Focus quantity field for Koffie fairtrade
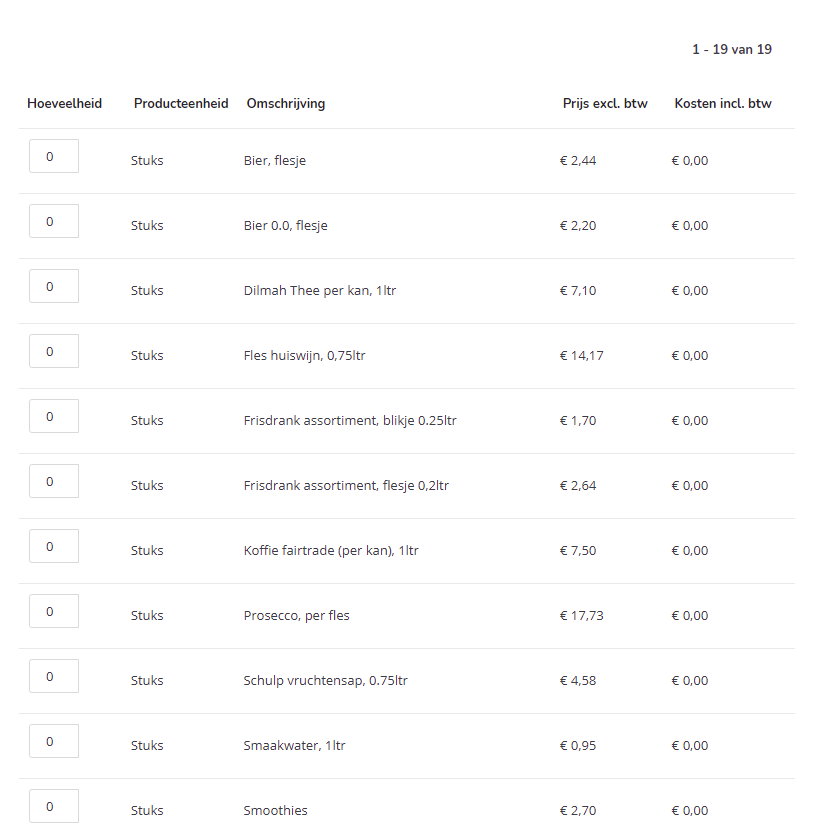The image size is (826, 826). point(54,546)
